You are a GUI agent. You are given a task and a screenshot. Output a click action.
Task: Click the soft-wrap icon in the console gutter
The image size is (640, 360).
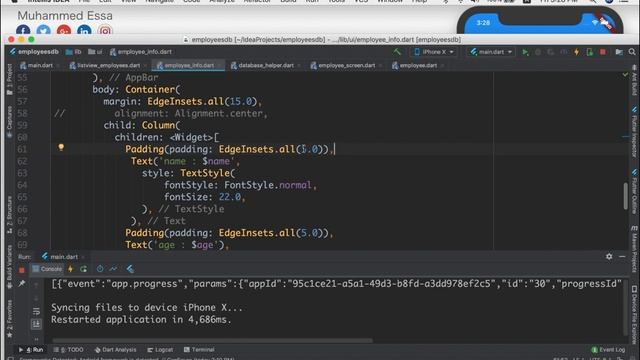pos(36,312)
